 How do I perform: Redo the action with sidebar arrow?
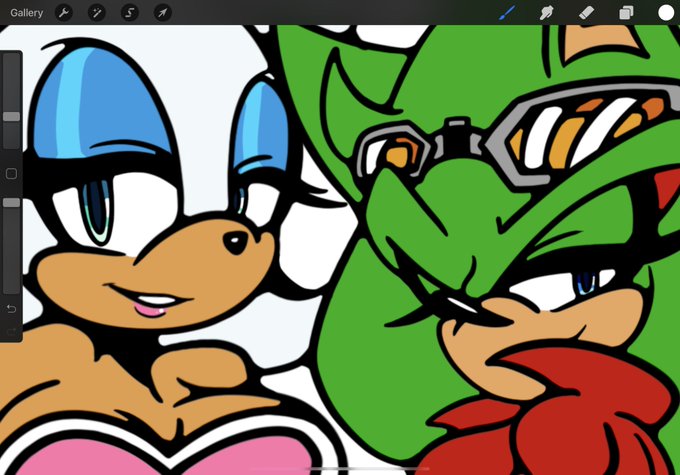pos(12,332)
